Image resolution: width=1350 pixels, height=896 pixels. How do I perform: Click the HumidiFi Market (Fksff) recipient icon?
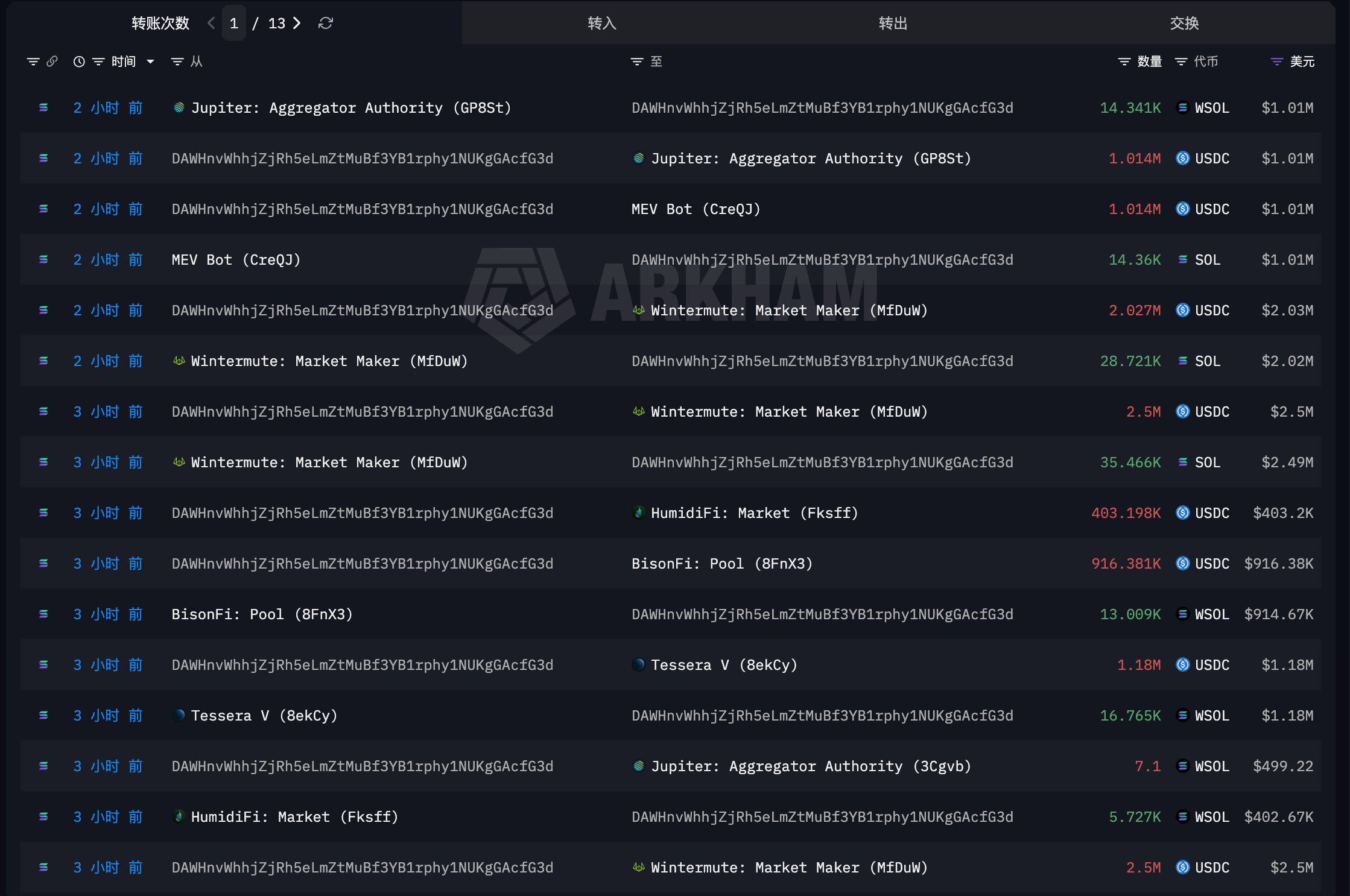click(x=638, y=513)
